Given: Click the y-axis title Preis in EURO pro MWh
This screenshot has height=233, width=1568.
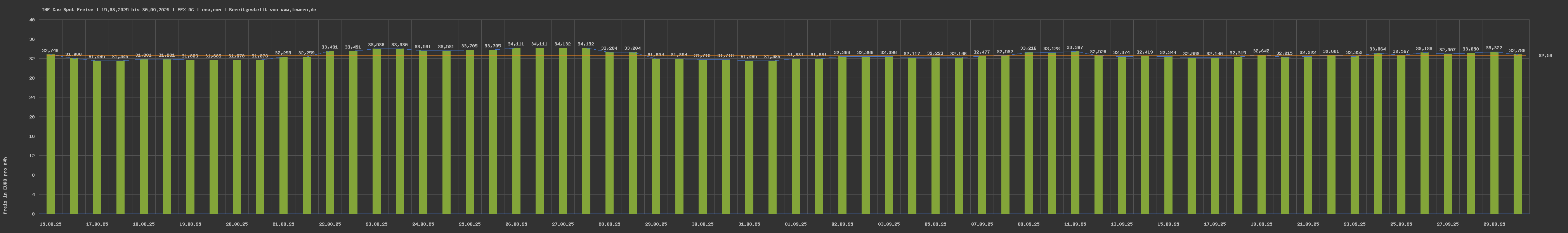Looking at the screenshot, I should tap(5, 186).
